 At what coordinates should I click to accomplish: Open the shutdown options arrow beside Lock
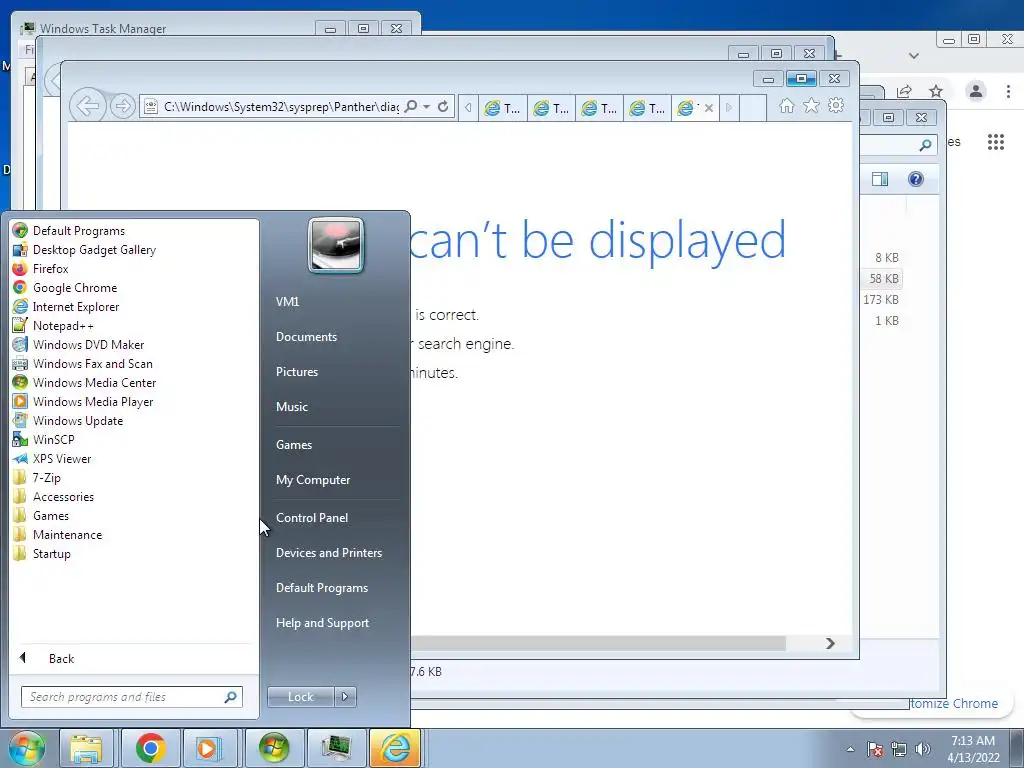345,697
